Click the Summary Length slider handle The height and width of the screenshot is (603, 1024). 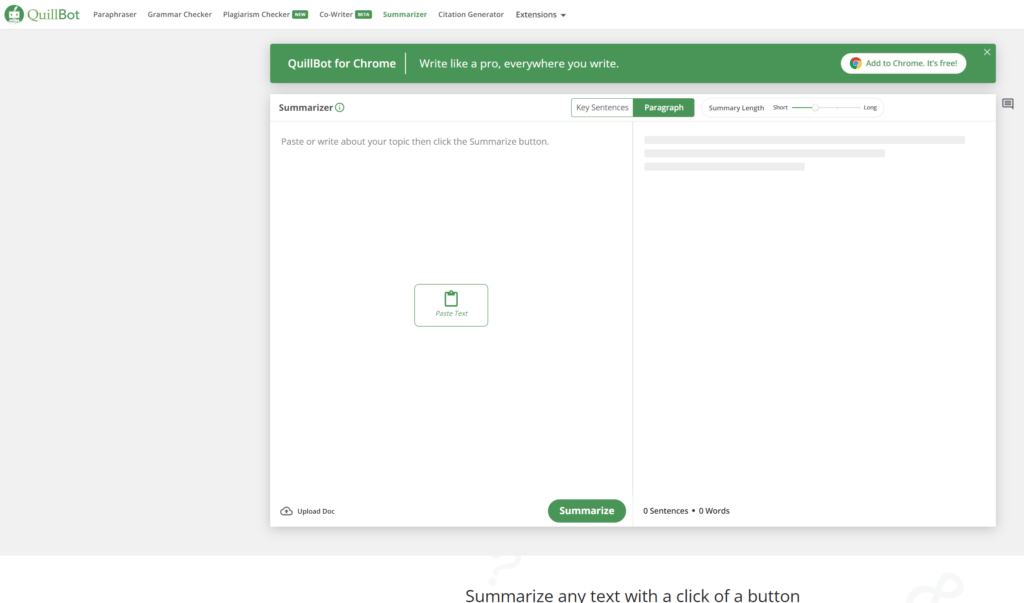coord(815,107)
